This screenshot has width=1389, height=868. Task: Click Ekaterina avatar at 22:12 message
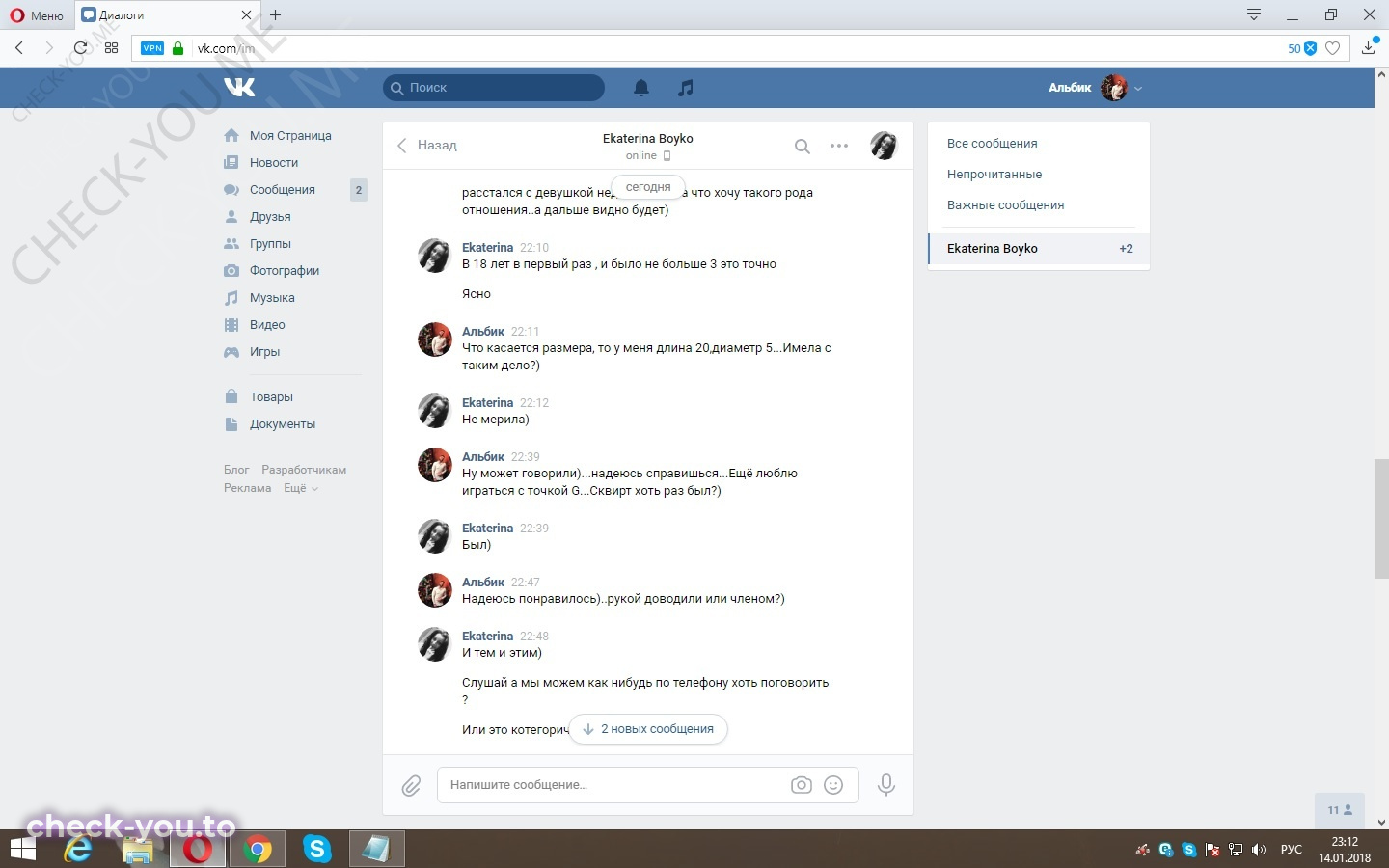[x=434, y=411]
